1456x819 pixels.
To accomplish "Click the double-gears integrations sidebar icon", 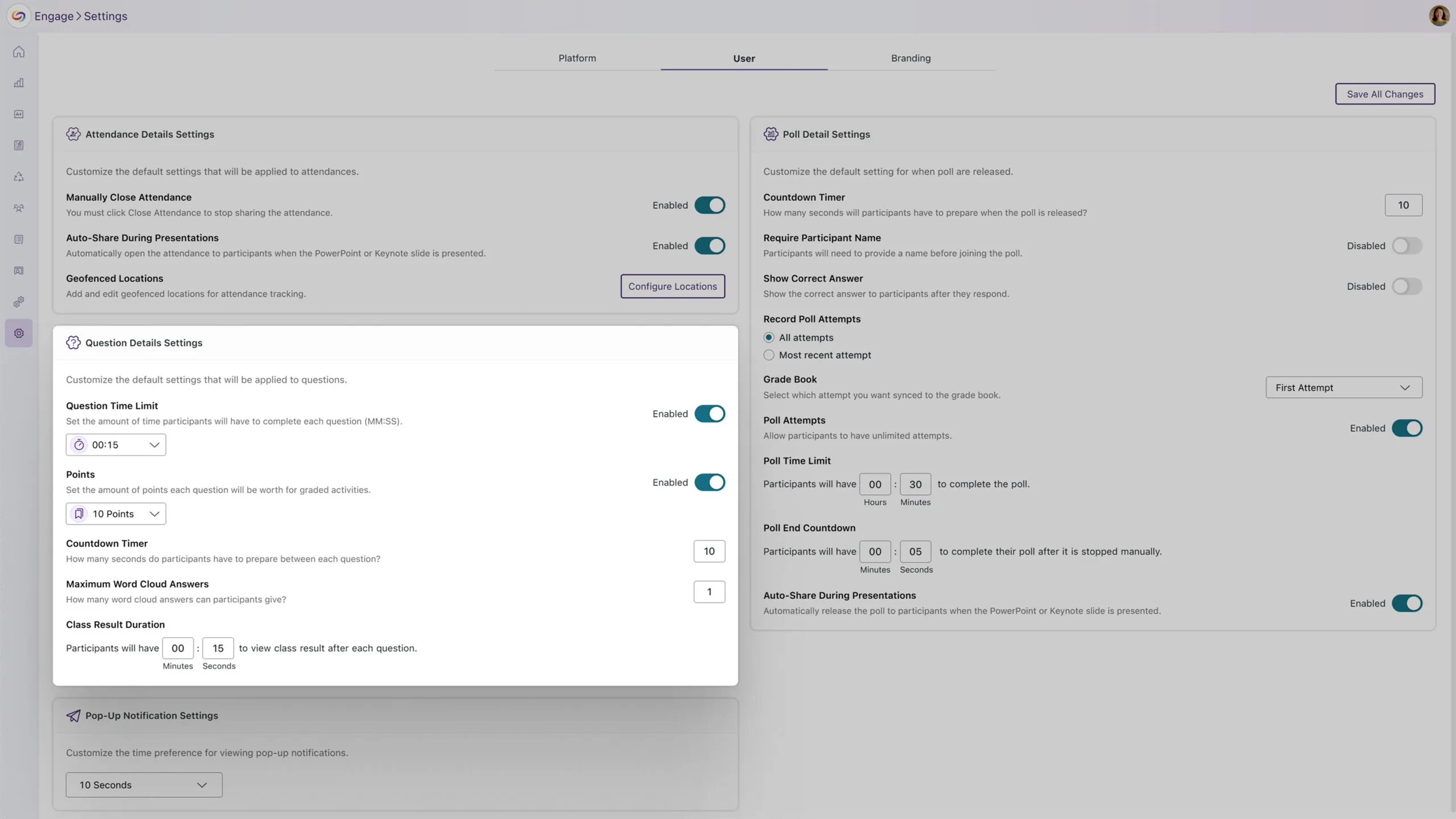I will tap(19, 302).
